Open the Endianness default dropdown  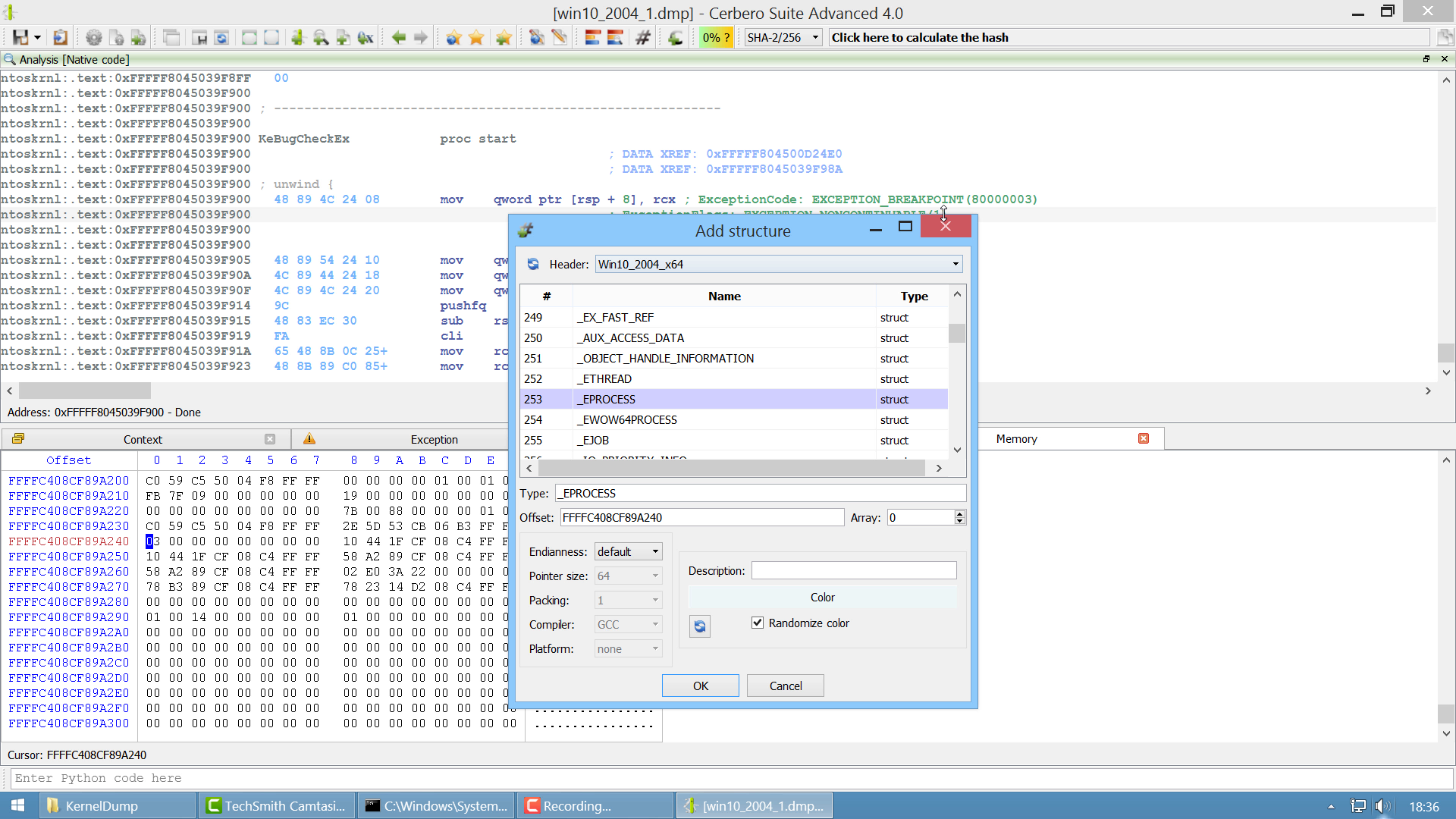point(628,551)
